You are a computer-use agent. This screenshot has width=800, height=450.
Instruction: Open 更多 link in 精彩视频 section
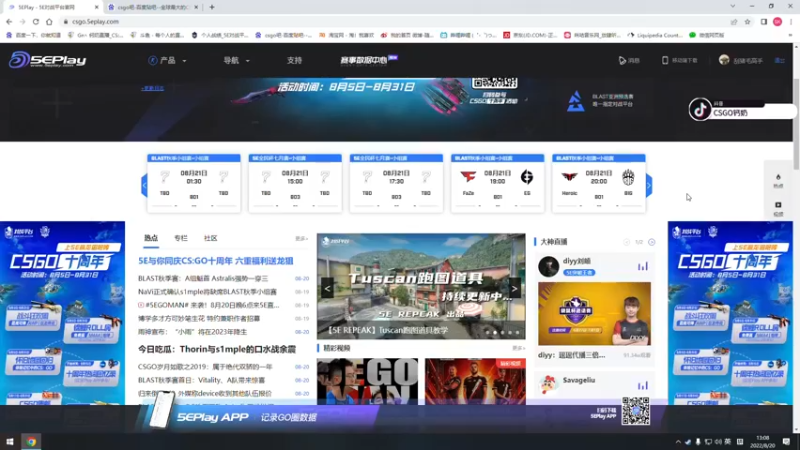[518, 348]
